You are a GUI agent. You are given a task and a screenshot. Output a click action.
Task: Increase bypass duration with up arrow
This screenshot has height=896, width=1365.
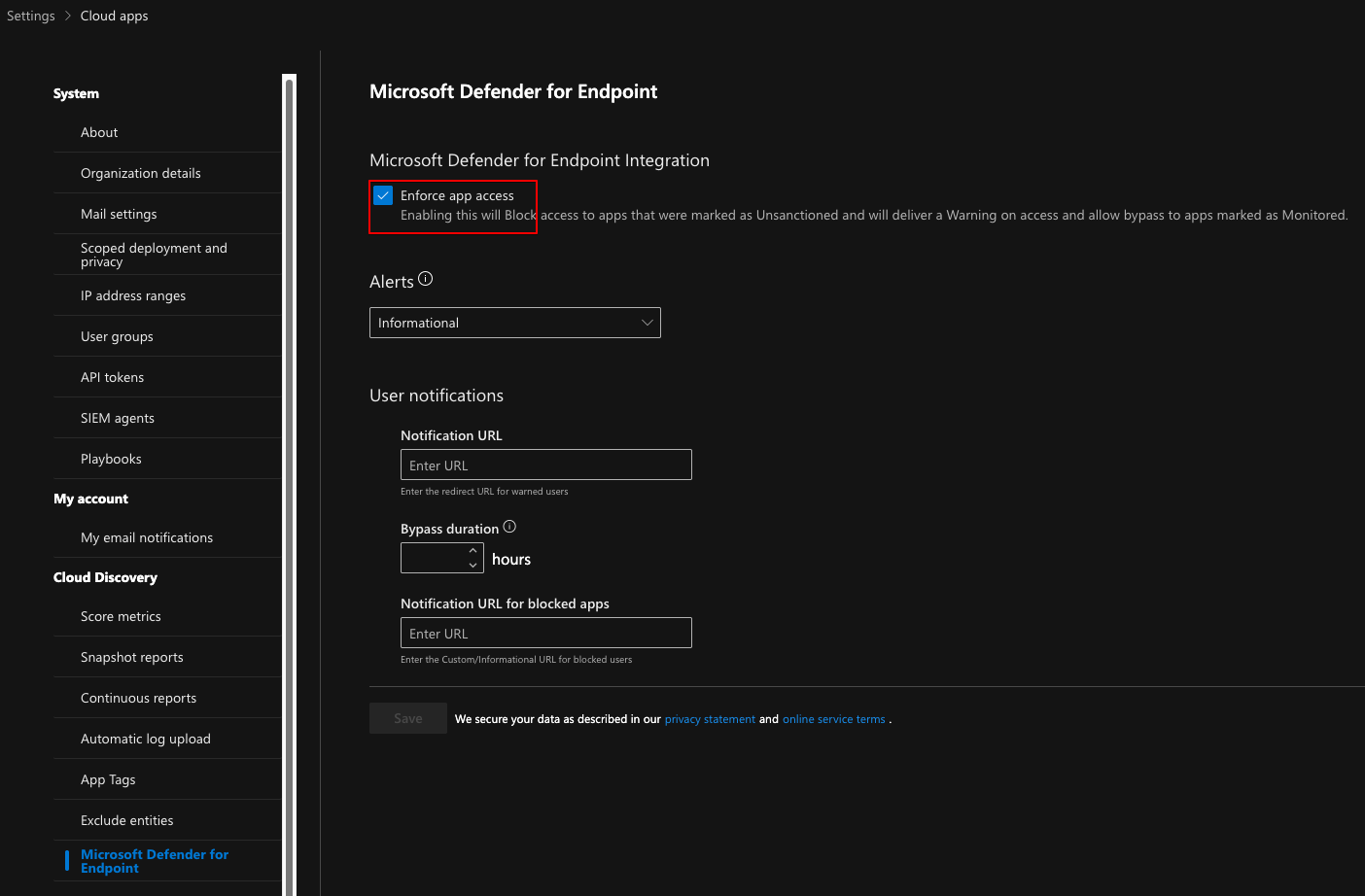tap(473, 551)
